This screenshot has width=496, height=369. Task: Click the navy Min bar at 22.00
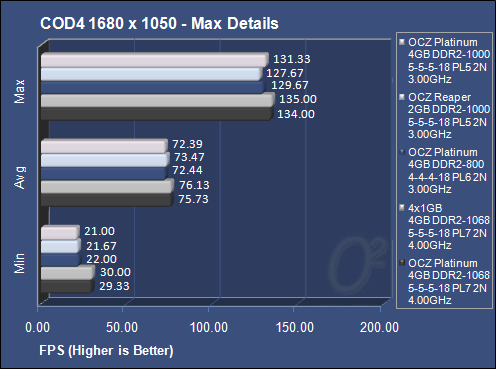[x=61, y=260]
